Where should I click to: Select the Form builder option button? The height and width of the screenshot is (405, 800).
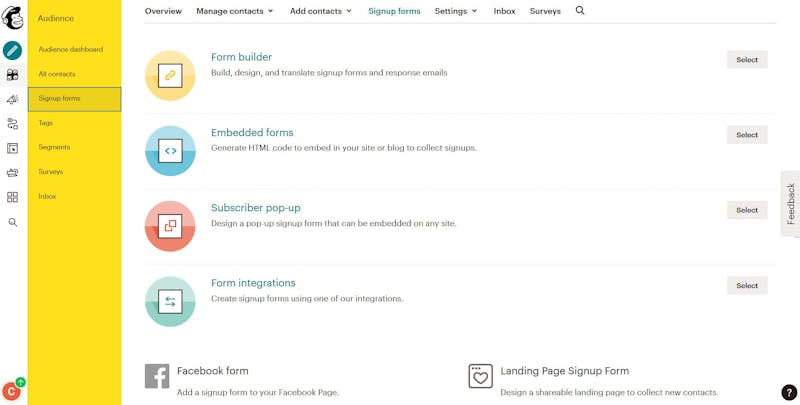747,60
